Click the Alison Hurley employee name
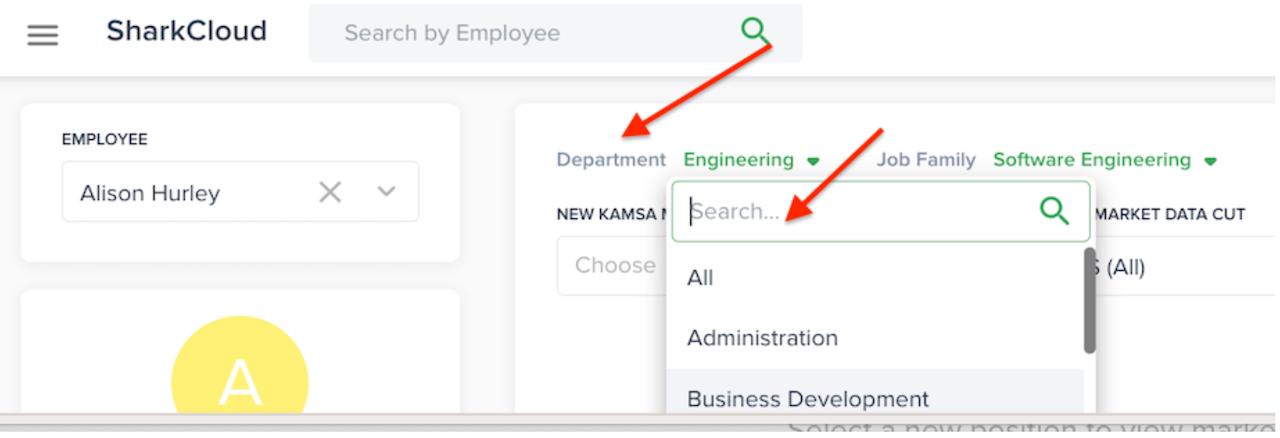The height and width of the screenshot is (438, 1280). tap(150, 193)
